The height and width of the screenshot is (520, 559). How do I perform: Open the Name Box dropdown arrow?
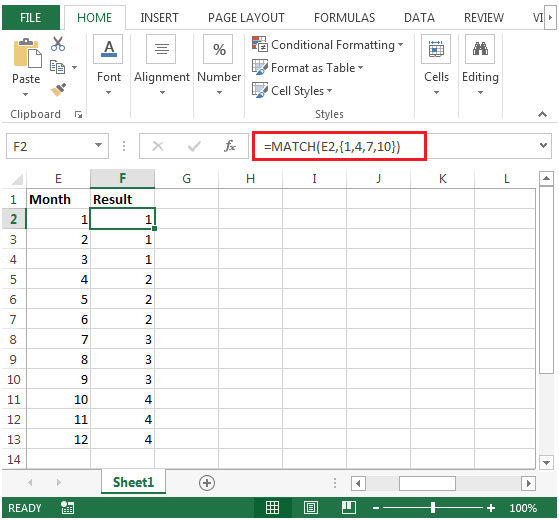[x=98, y=145]
